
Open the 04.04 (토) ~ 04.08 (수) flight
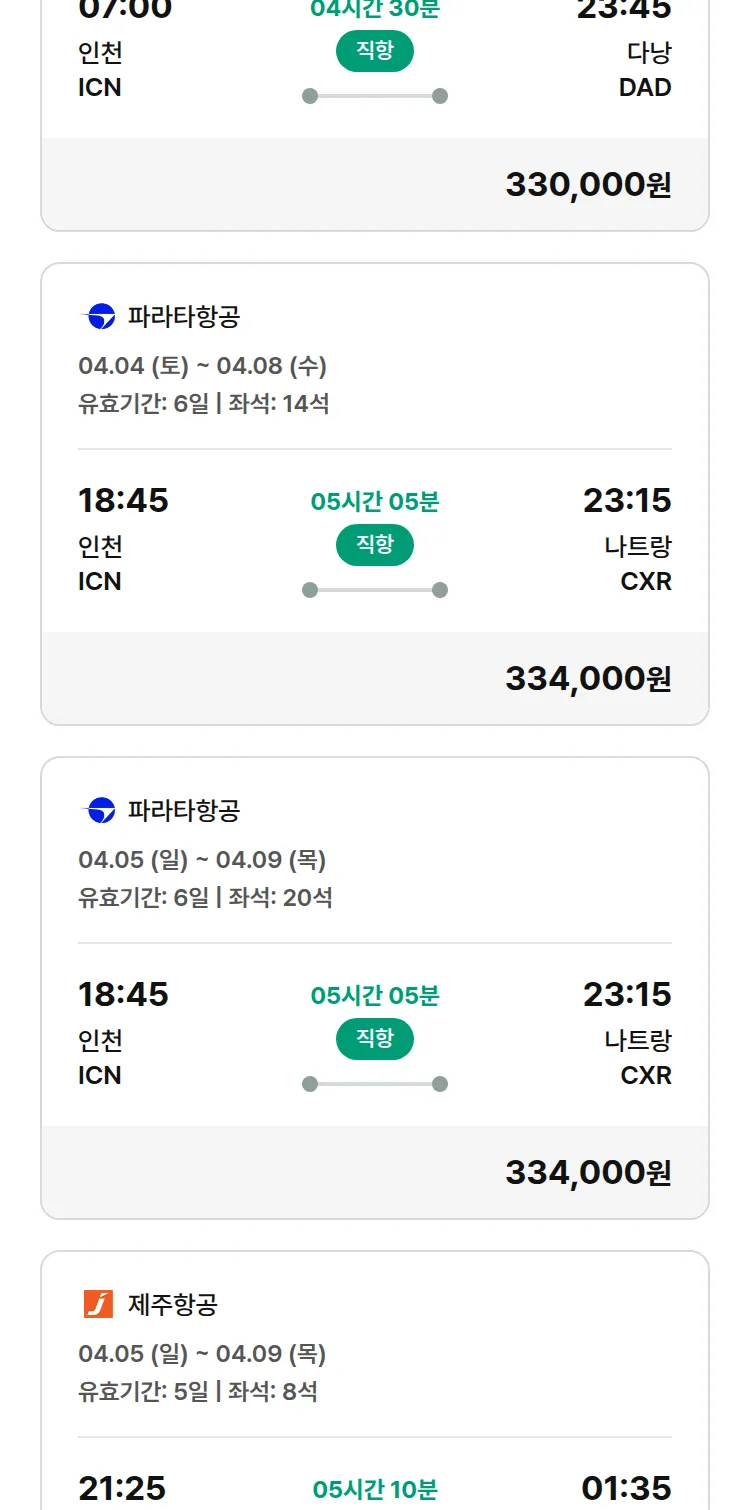tap(203, 366)
